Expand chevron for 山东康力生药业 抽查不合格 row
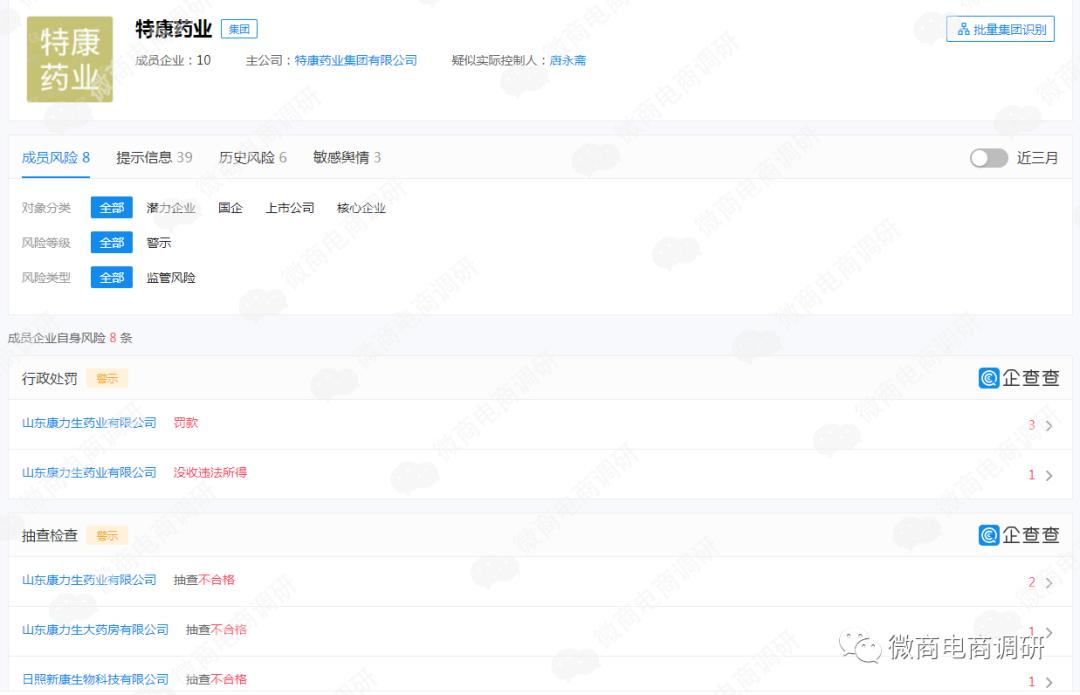Viewport: 1080px width, 695px height. 1049,583
